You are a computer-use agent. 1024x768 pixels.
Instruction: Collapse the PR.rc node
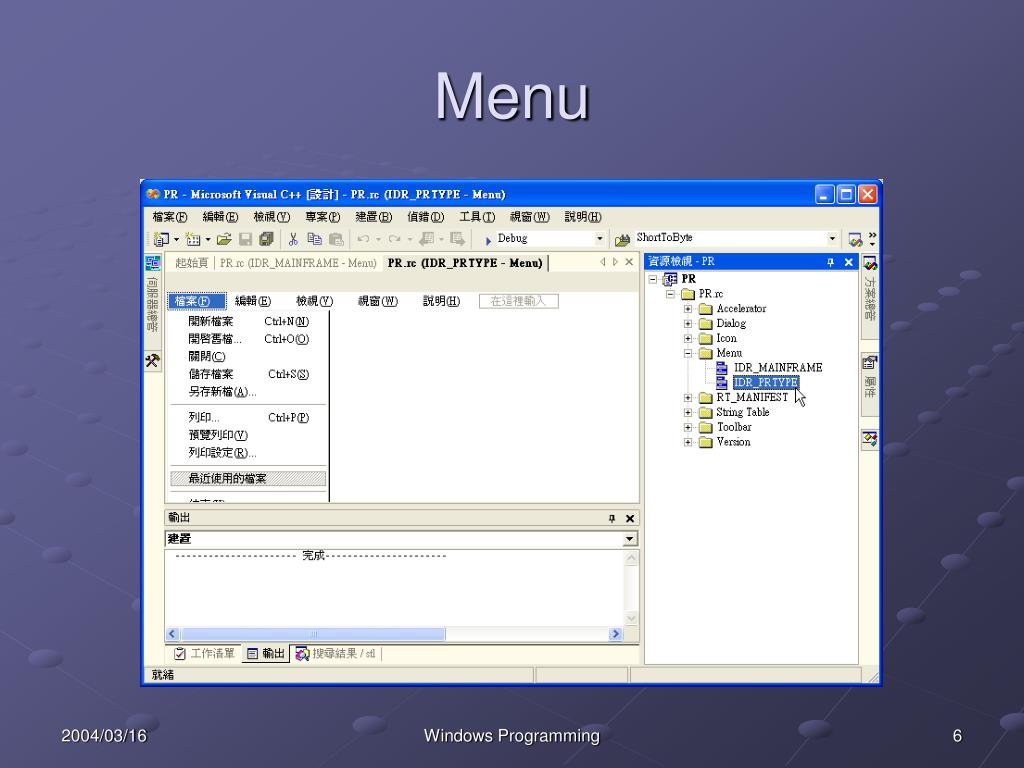(x=670, y=295)
